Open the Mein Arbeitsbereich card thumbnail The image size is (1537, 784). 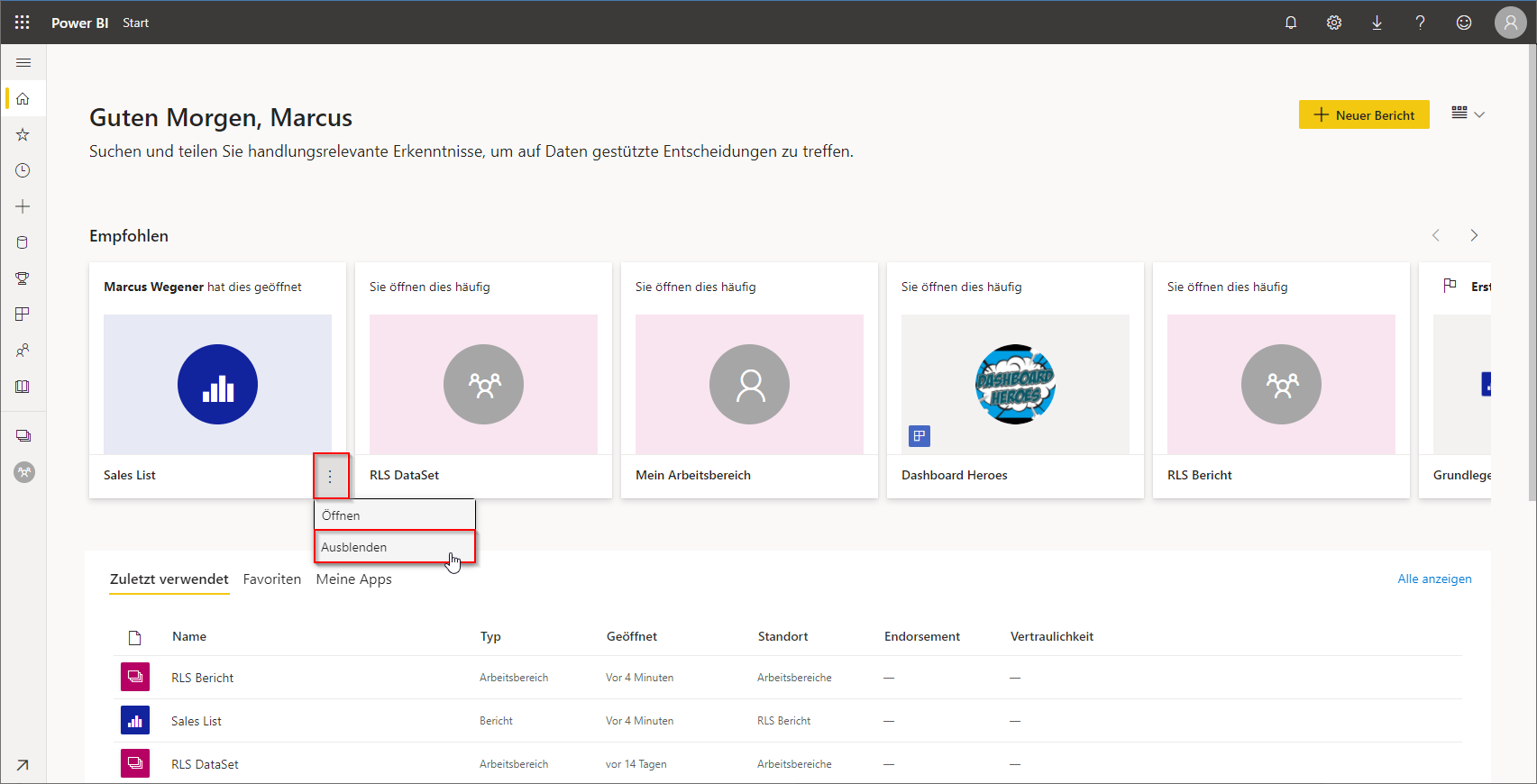pos(749,385)
